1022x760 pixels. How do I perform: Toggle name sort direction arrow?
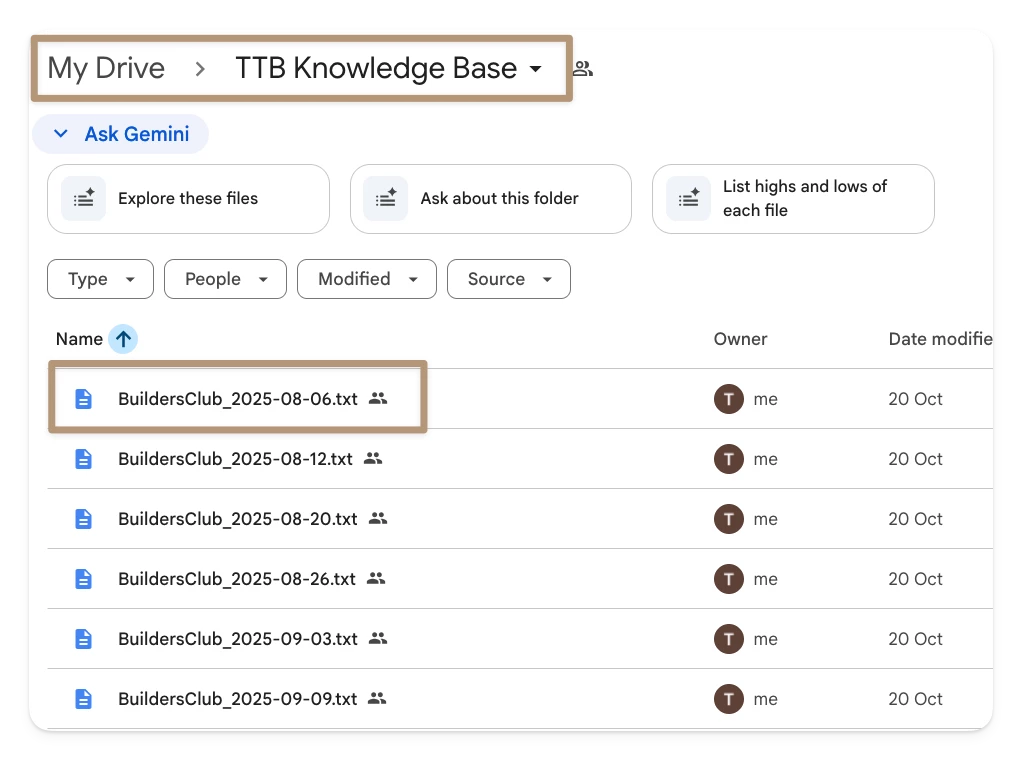pyautogui.click(x=123, y=339)
